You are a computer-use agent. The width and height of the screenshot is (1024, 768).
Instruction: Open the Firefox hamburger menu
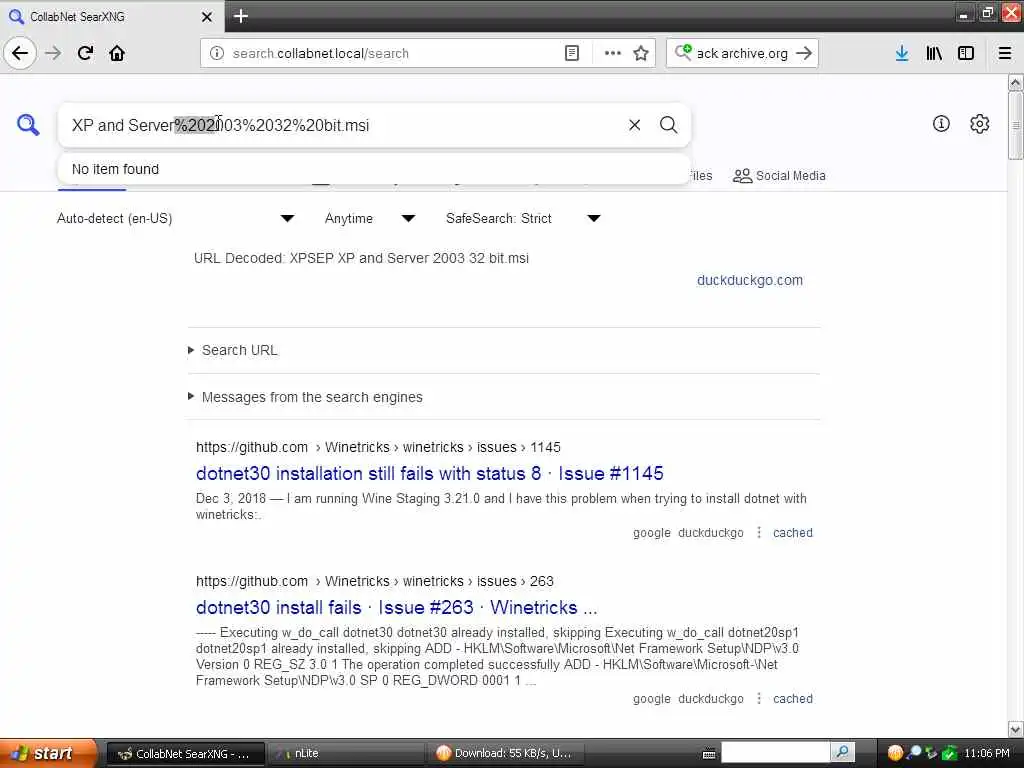[1004, 53]
